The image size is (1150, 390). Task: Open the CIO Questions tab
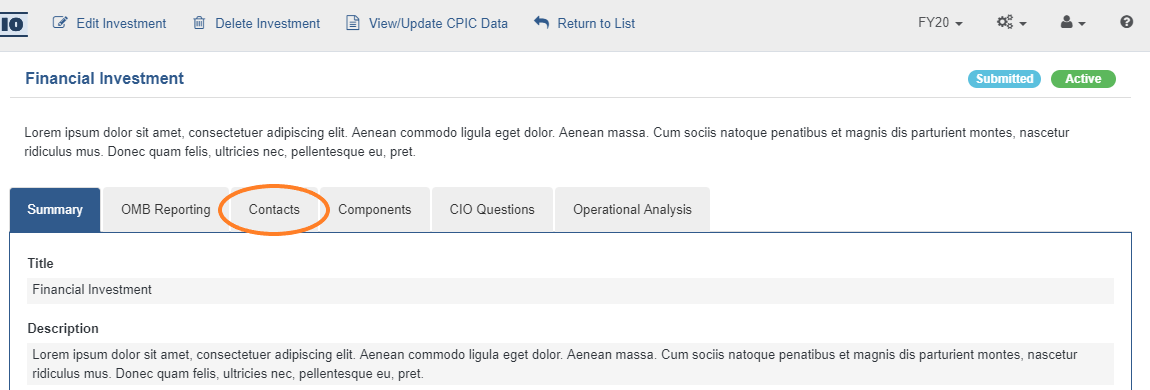click(492, 210)
